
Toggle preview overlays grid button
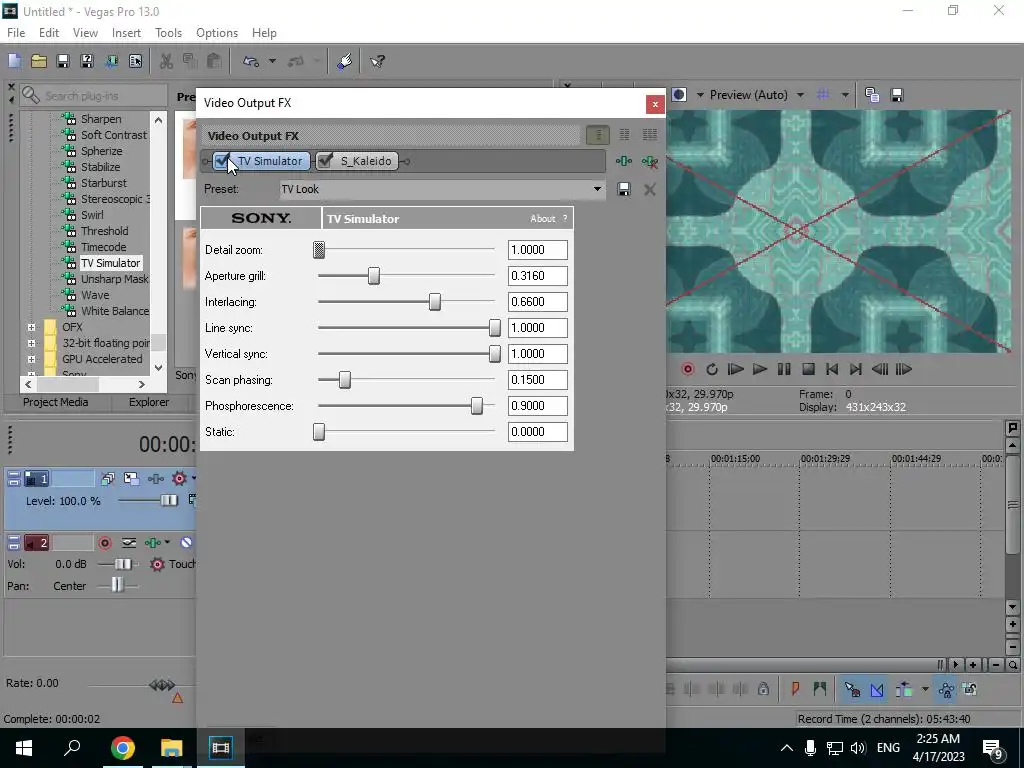823,95
